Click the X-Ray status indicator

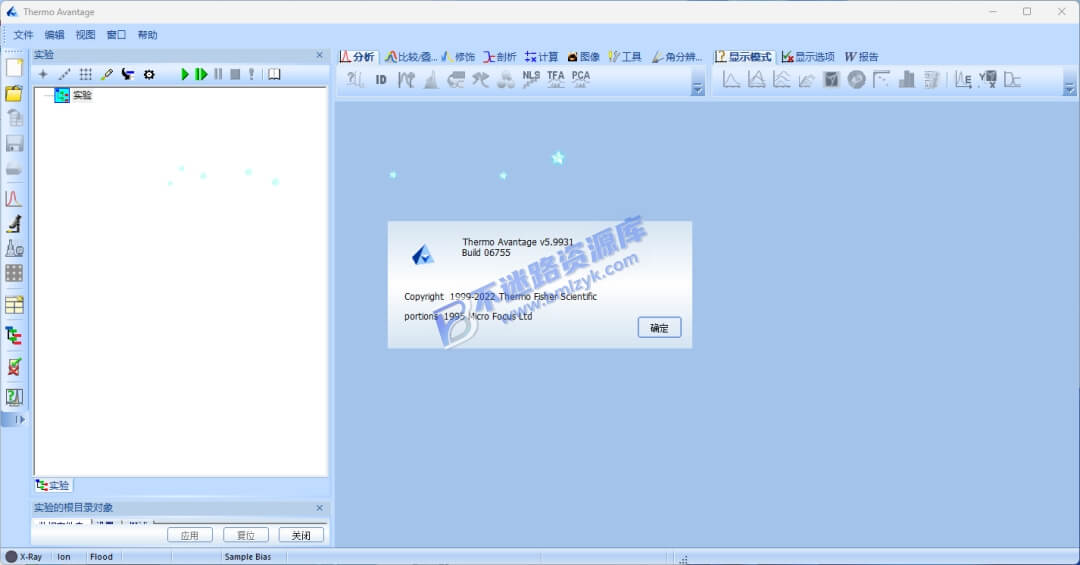click(x=23, y=557)
